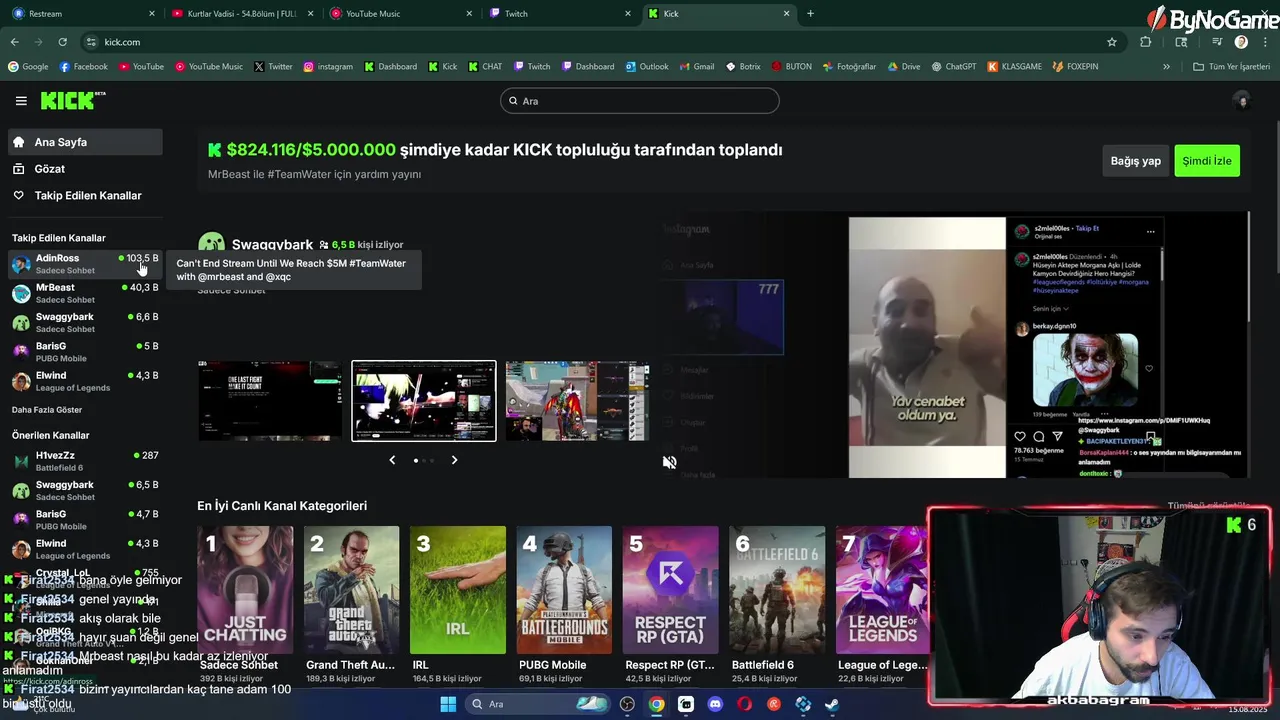Switch to Twitch browser tab

point(559,14)
